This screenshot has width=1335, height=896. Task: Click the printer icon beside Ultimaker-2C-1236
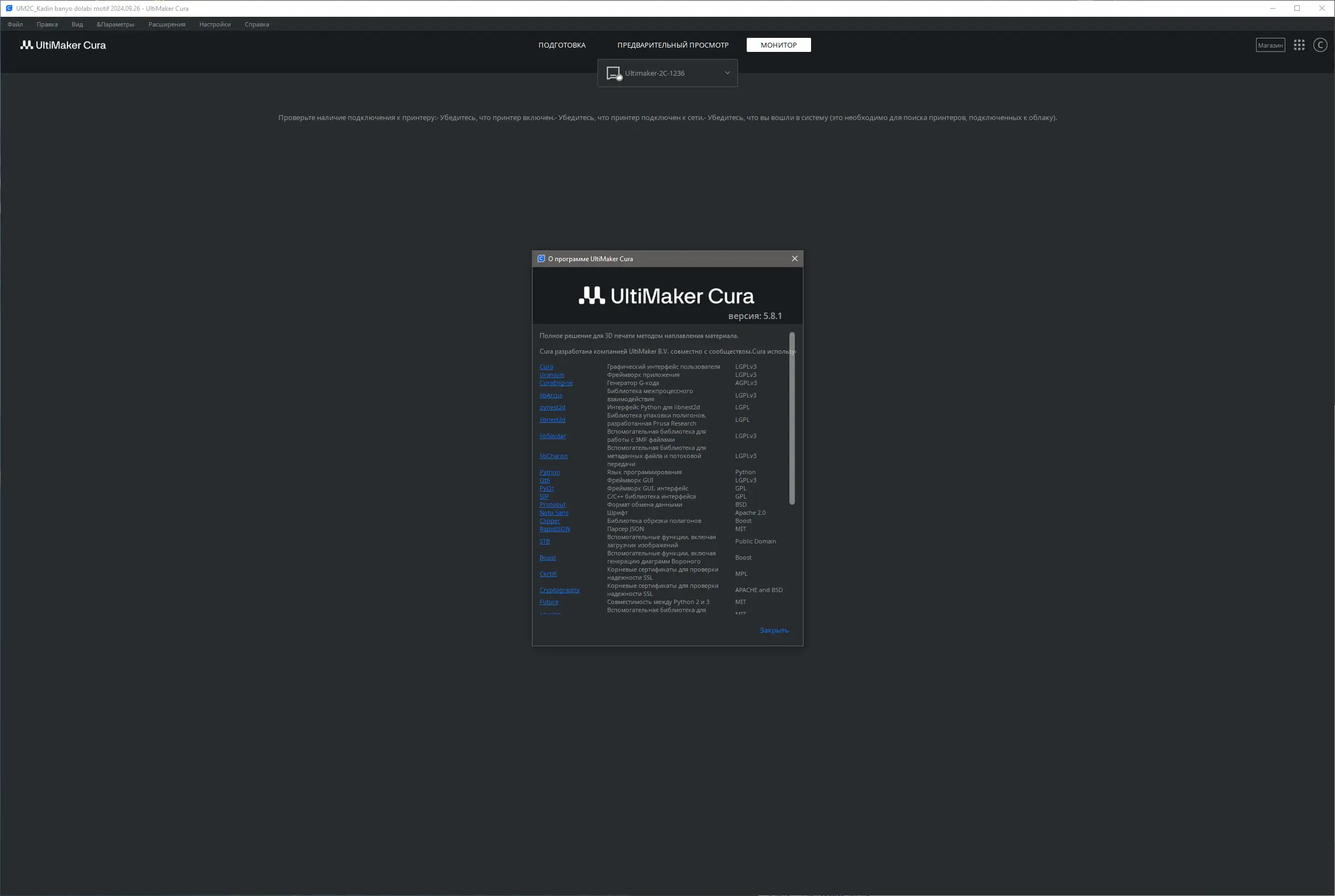(614, 73)
